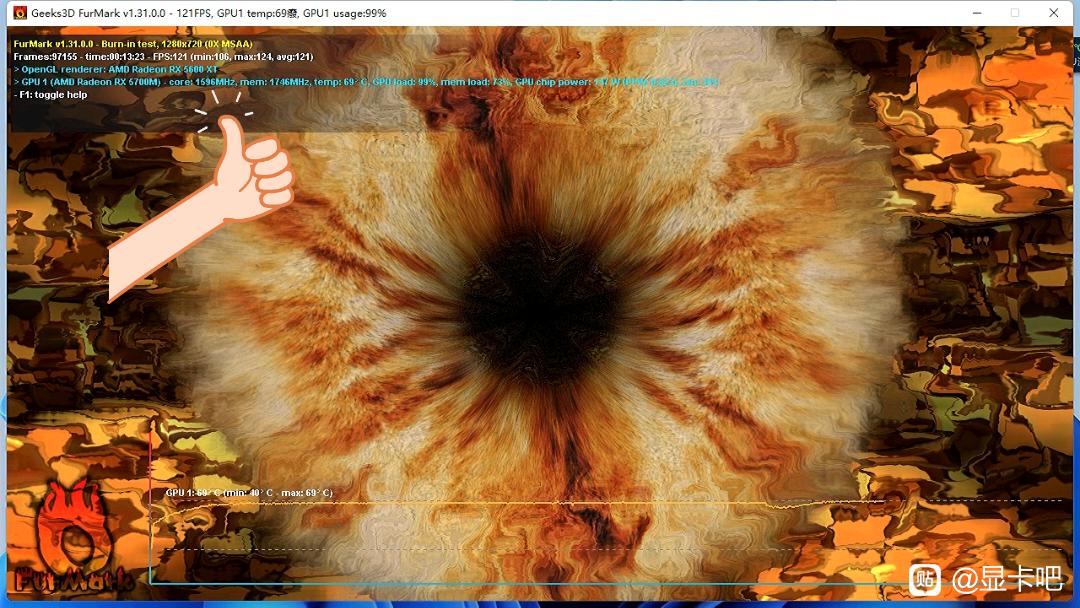
Task: Click the Geeks3D FurMark title bar text
Action: pyautogui.click(x=209, y=13)
